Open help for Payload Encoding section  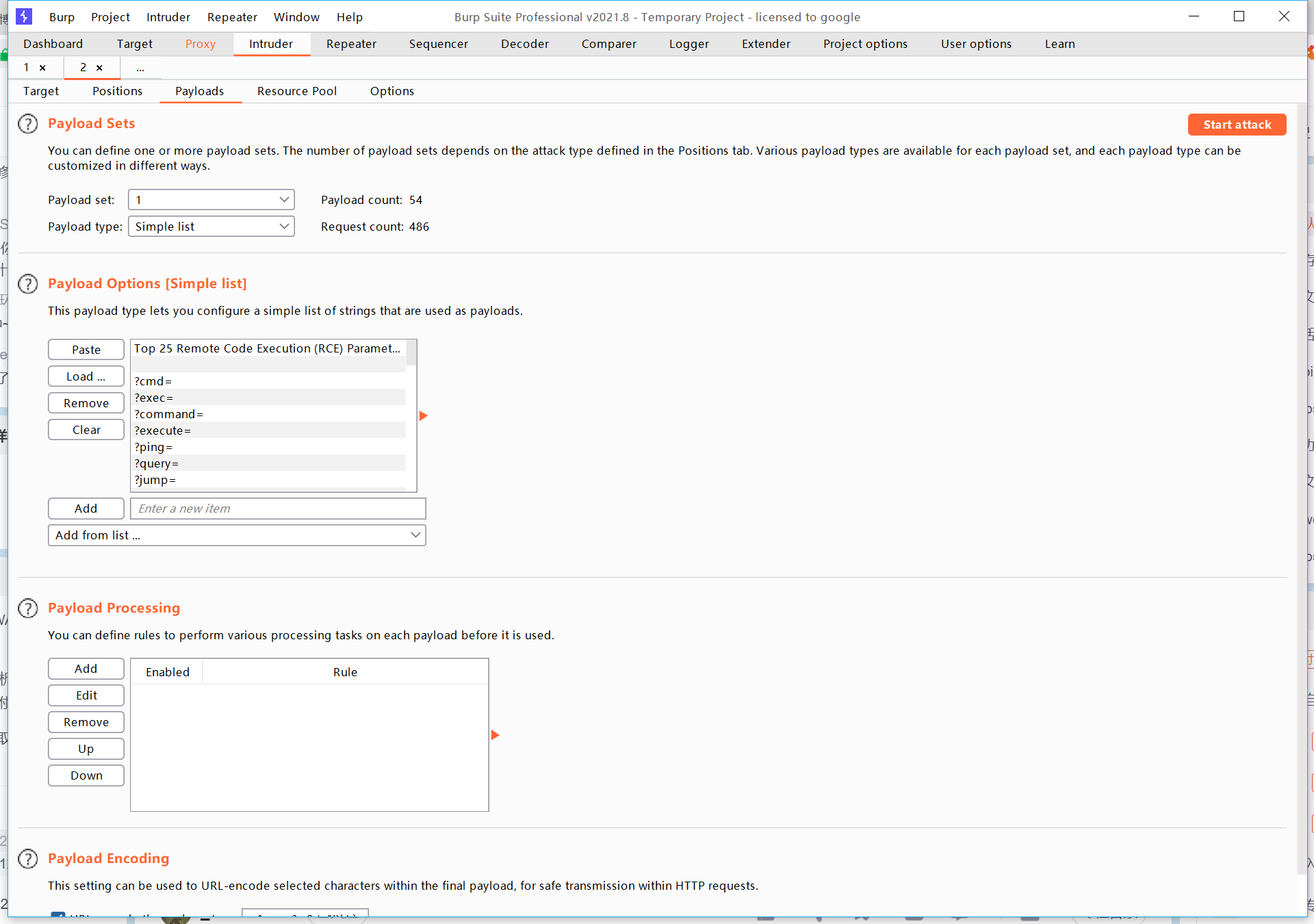[28, 858]
